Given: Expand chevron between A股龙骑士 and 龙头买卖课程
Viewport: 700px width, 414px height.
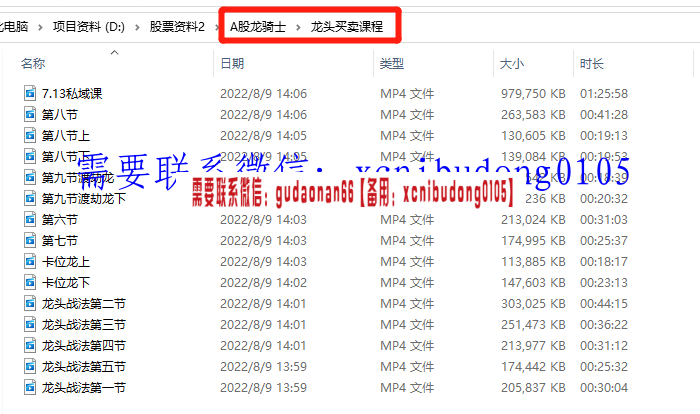Looking at the screenshot, I should (x=298, y=28).
